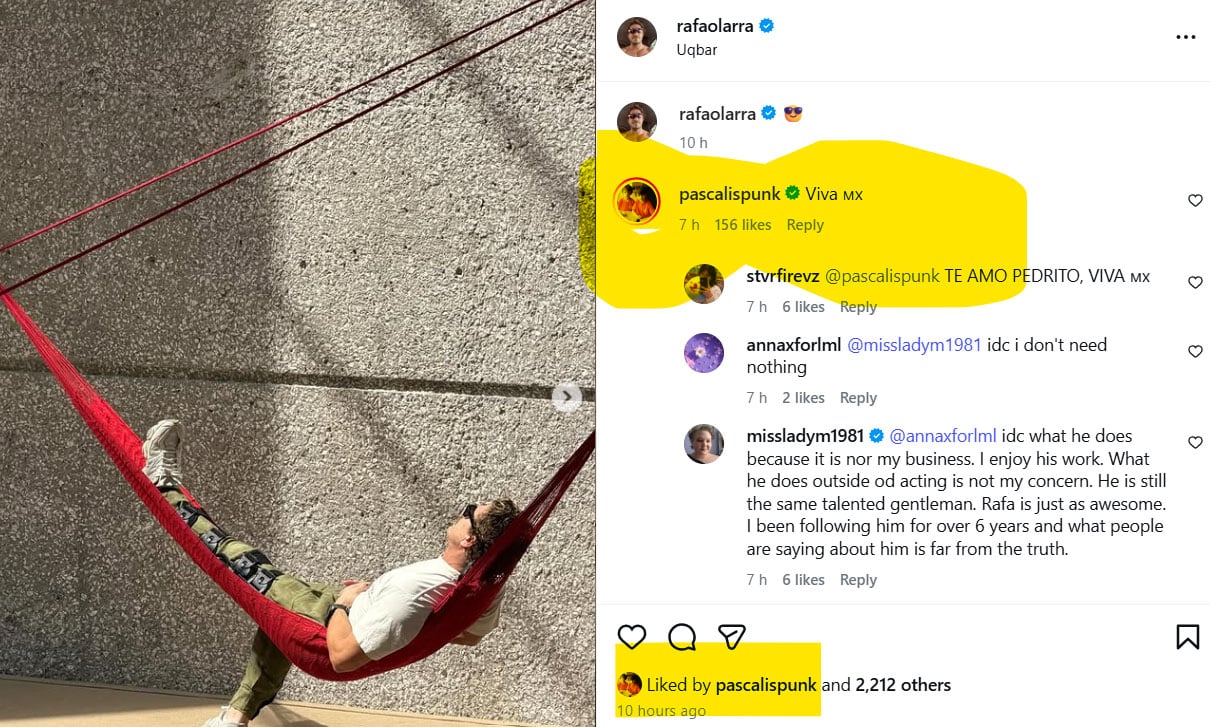The image size is (1210, 727).
Task: Like pascalispunk's Viva MX comment
Action: pos(1195,200)
